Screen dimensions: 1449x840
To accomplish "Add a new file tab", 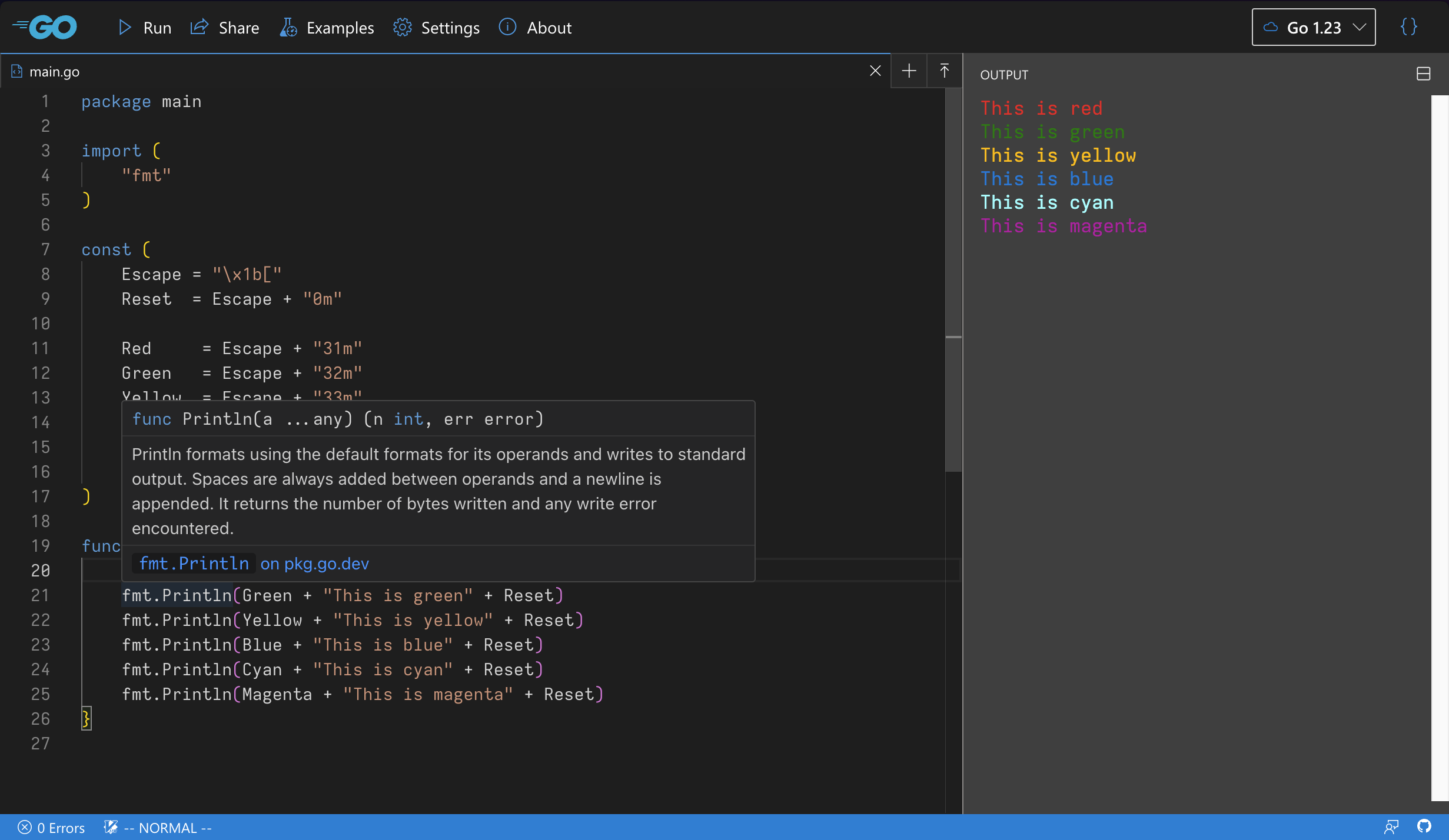I will pyautogui.click(x=909, y=71).
